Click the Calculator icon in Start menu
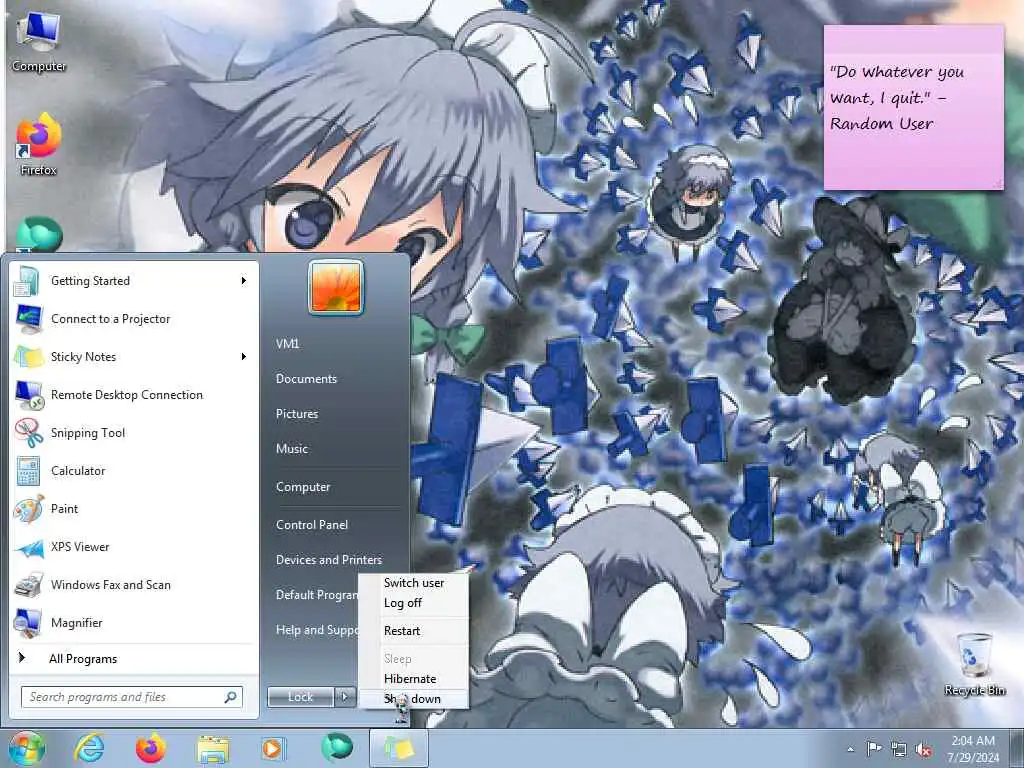 [x=28, y=471]
